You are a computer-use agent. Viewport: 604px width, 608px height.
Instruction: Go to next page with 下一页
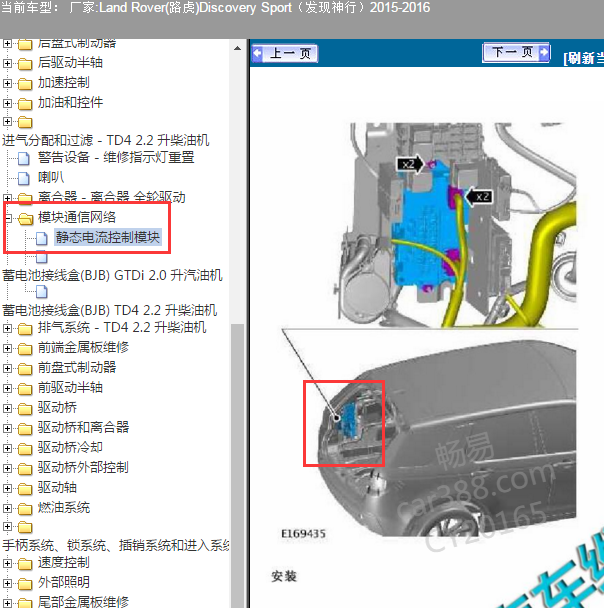coord(516,52)
